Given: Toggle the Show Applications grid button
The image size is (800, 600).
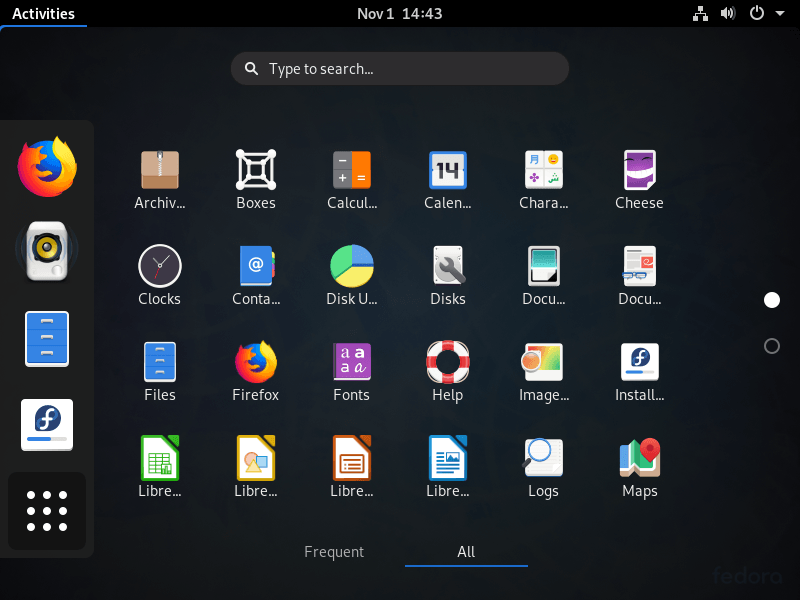Looking at the screenshot, I should (x=47, y=511).
